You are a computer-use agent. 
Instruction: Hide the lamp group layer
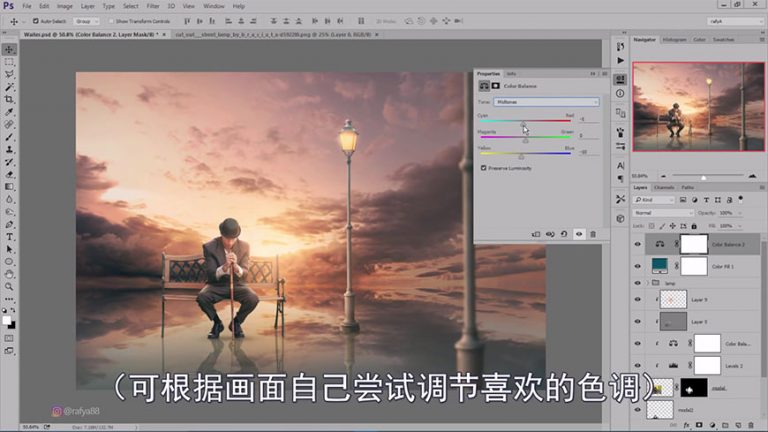638,283
